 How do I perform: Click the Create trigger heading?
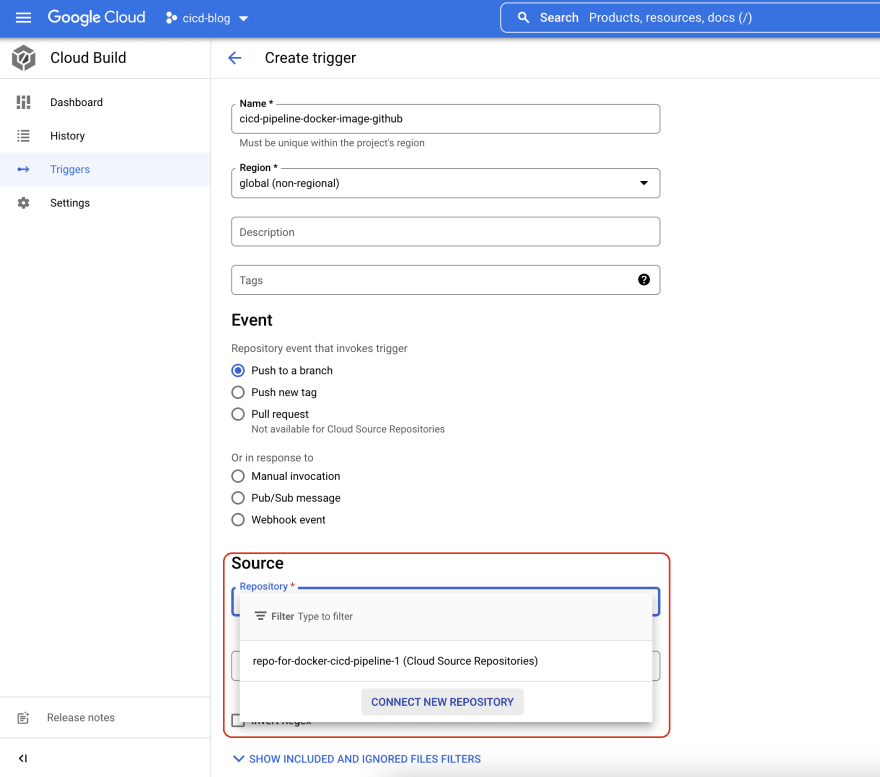(310, 58)
